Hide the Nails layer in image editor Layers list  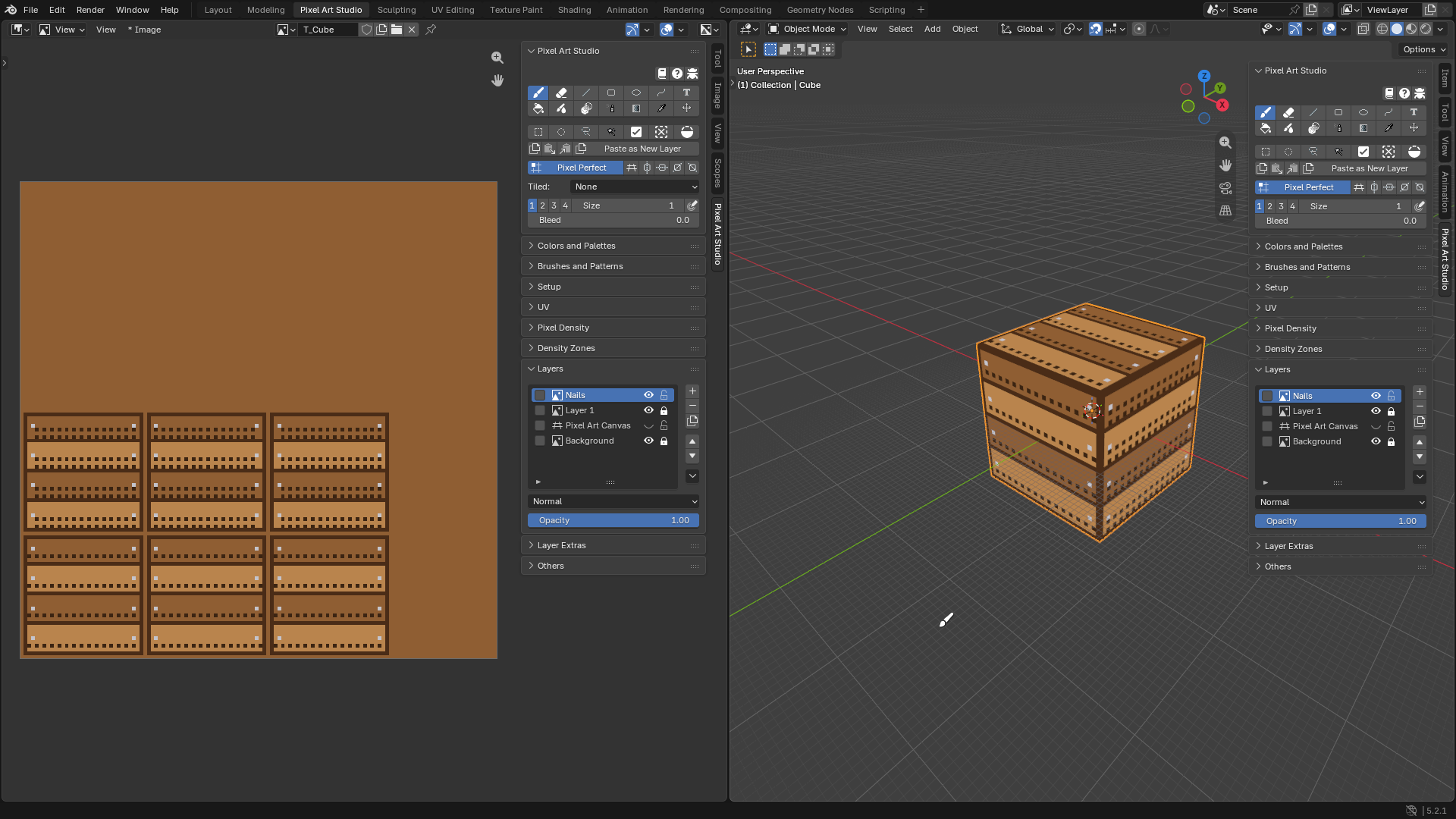pyautogui.click(x=648, y=395)
